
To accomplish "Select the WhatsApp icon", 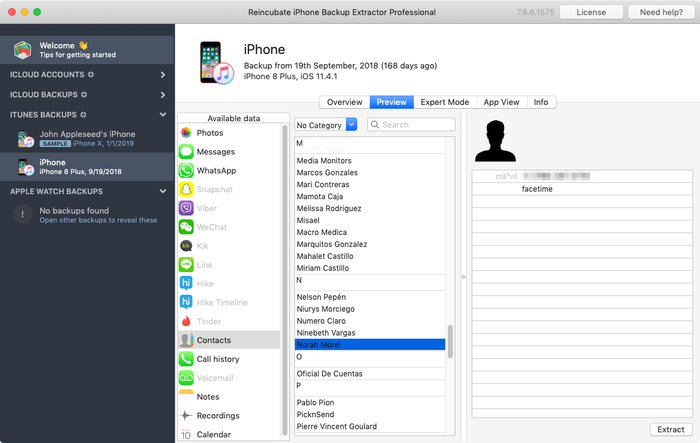I will (186, 171).
